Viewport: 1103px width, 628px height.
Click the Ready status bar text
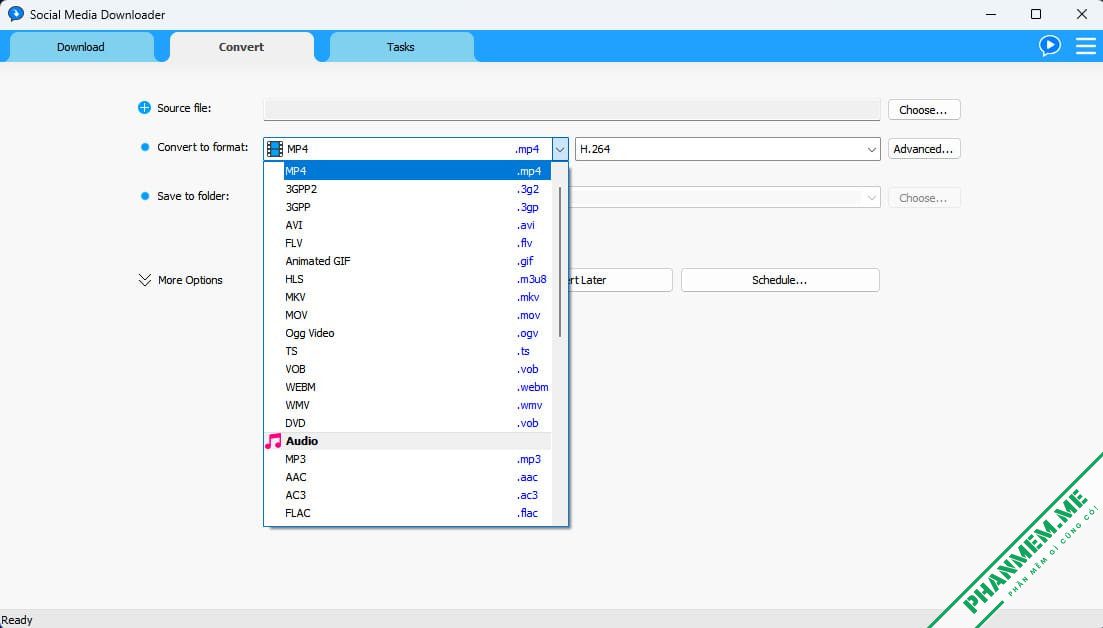[x=17, y=620]
